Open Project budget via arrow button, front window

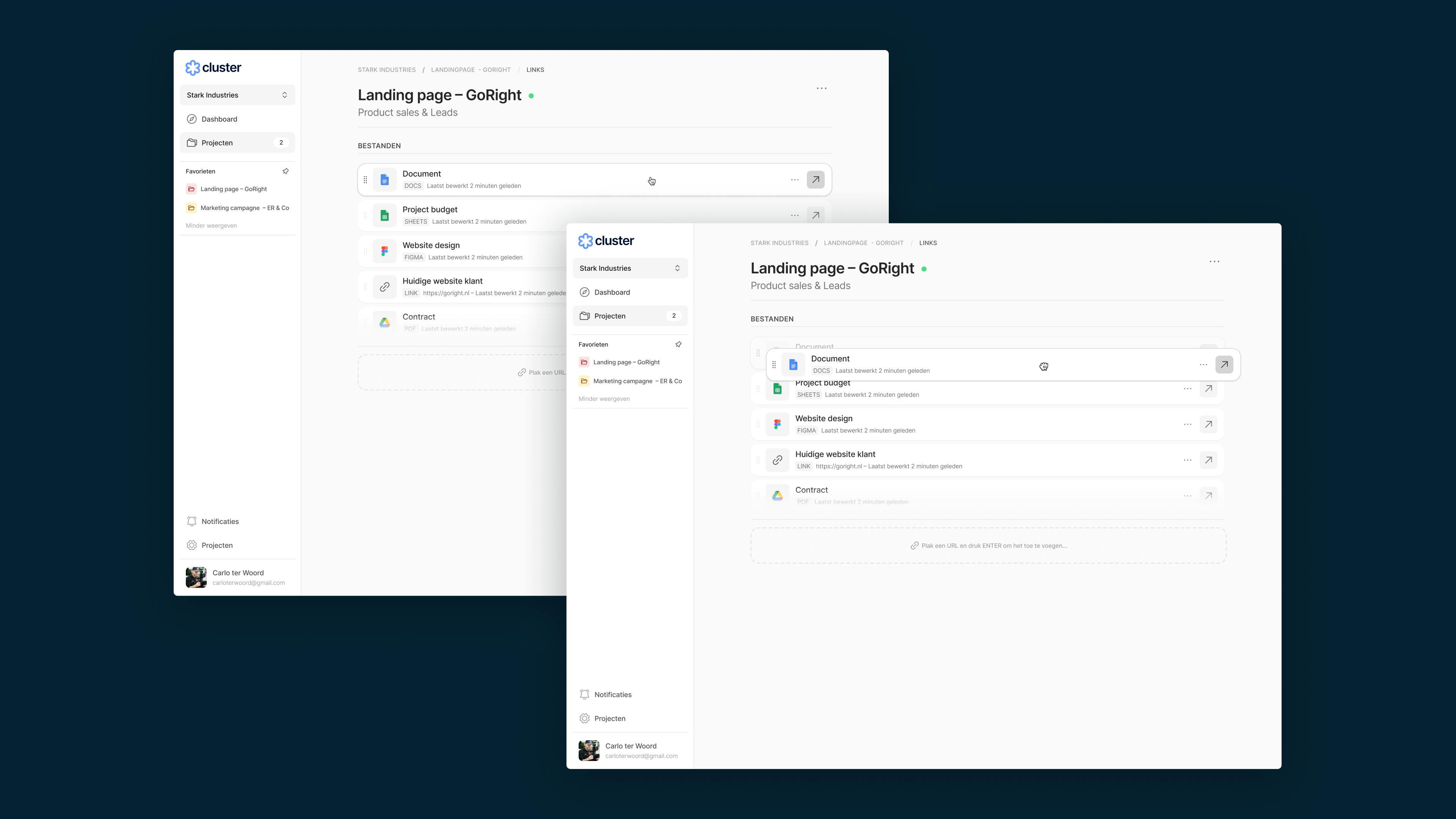[x=1208, y=389]
